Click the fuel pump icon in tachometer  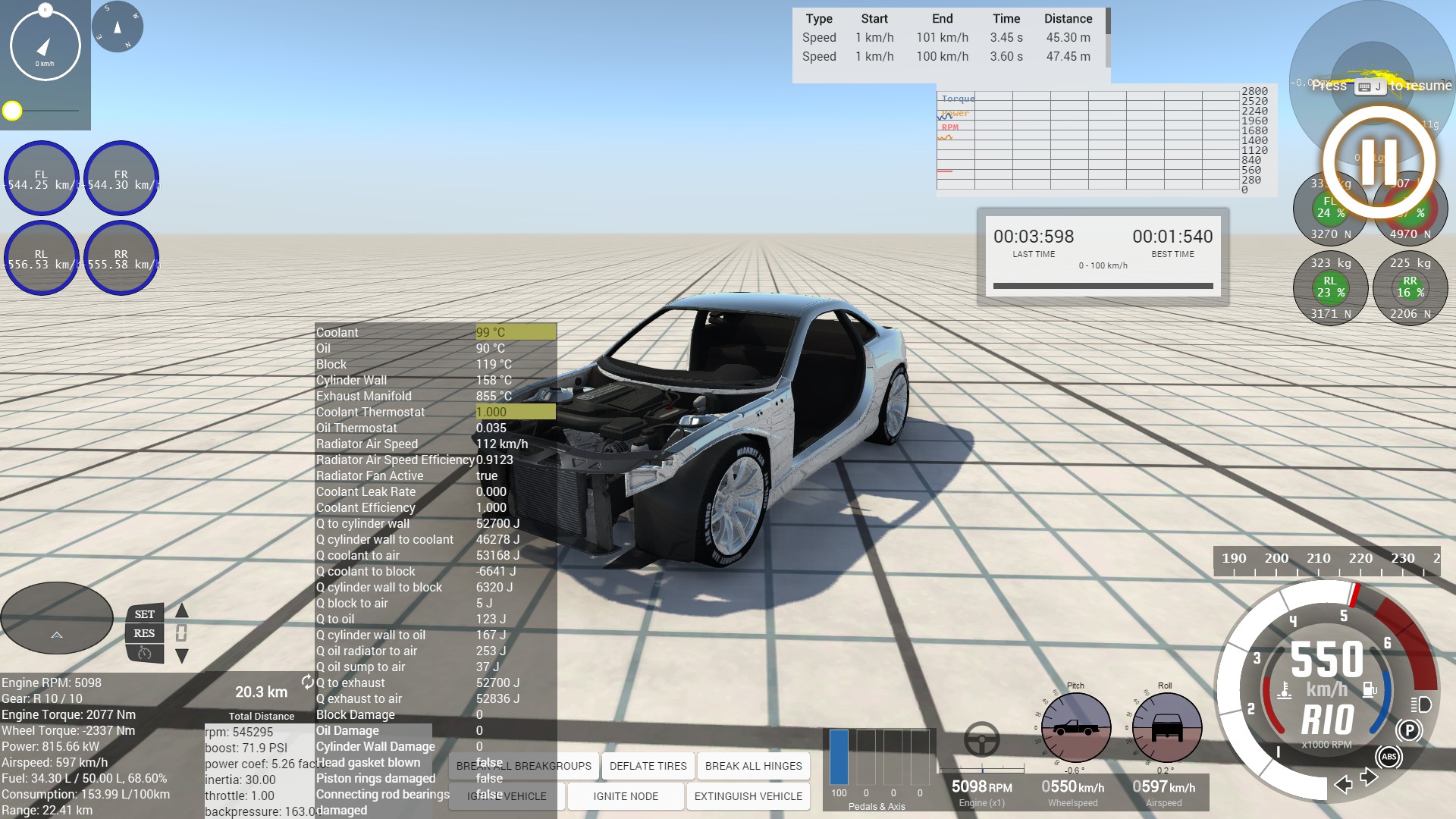1370,689
